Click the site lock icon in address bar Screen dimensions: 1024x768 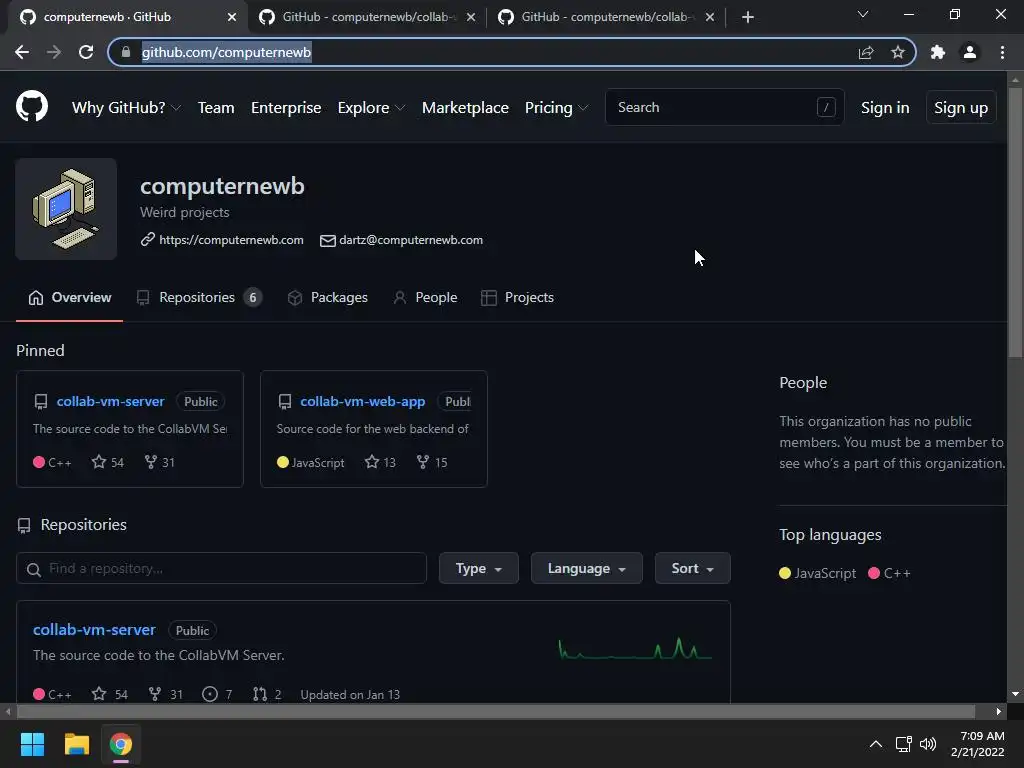[126, 52]
